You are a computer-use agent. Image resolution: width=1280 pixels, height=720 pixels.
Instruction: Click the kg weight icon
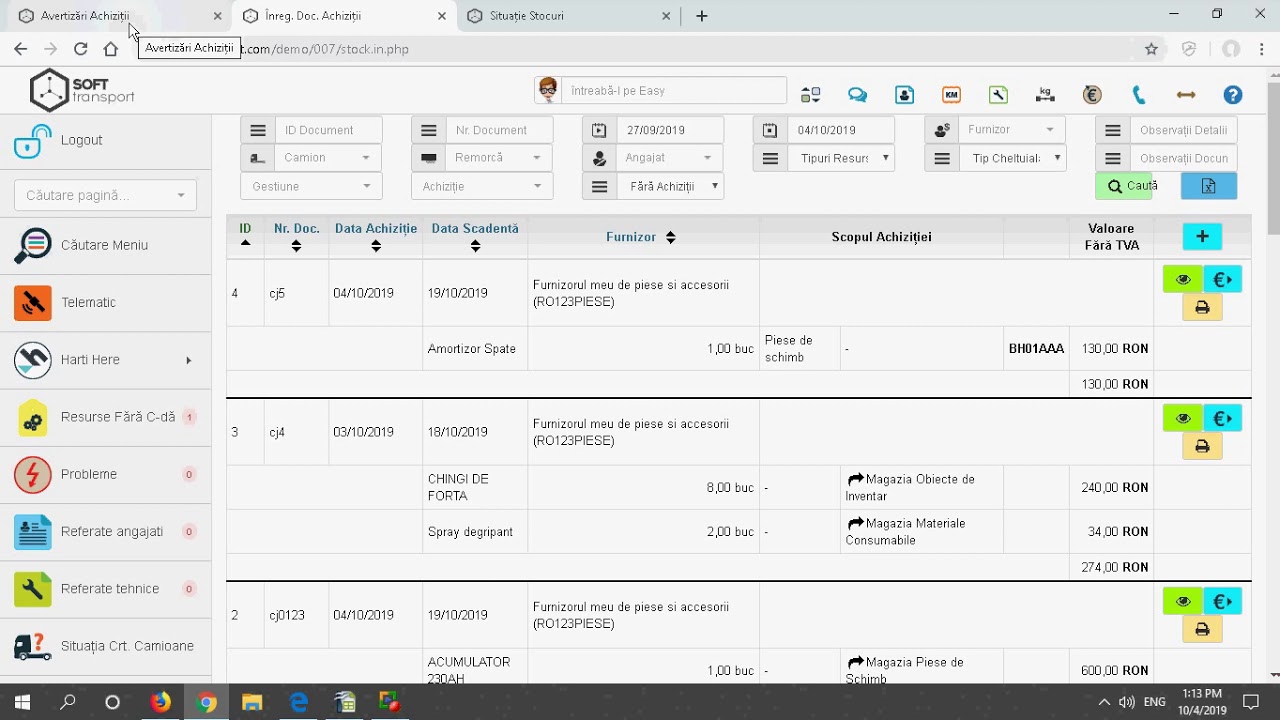(x=1045, y=95)
